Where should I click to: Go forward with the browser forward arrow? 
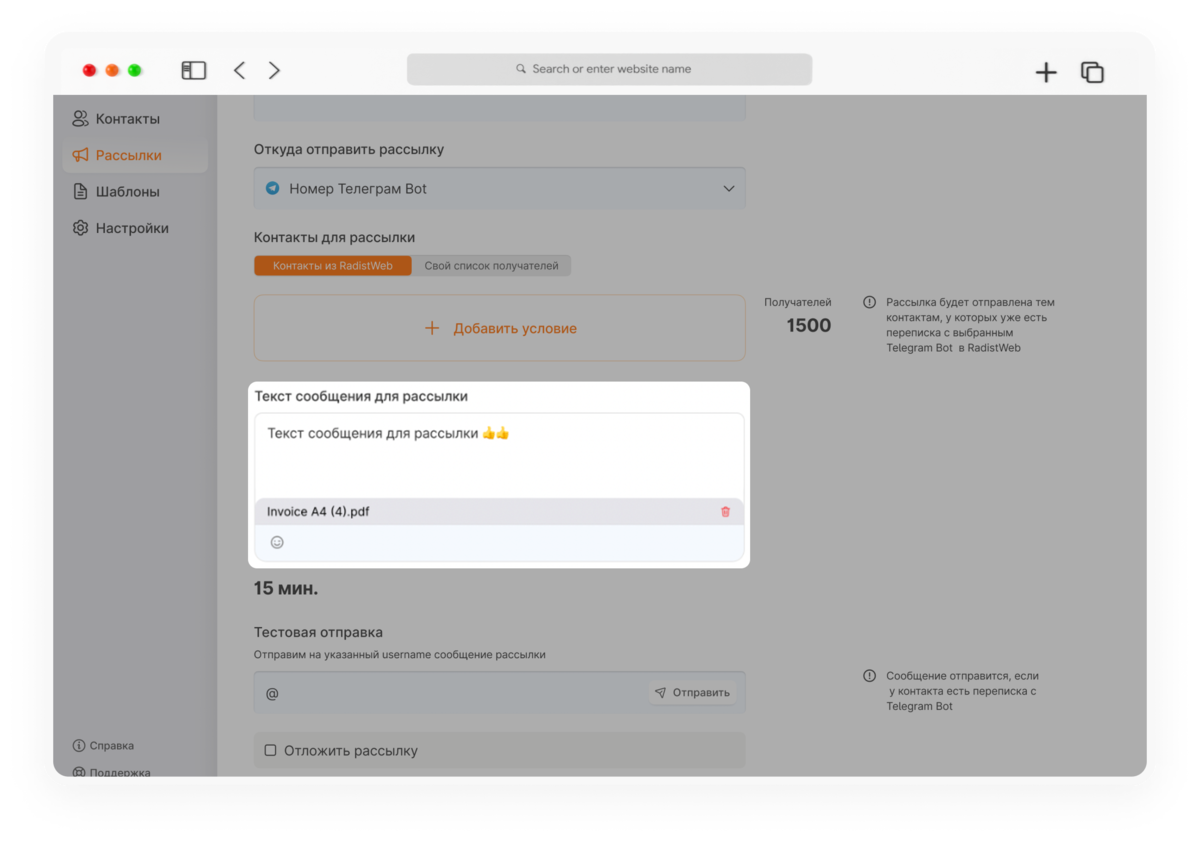(274, 70)
